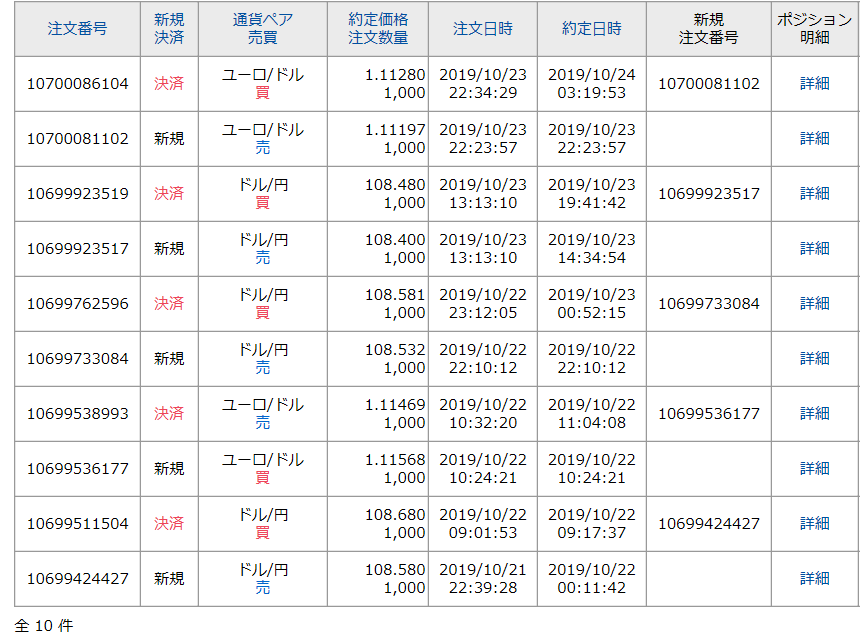The image size is (860, 643).
Task: Select order number 10699733084 in first column
Action: 77,358
